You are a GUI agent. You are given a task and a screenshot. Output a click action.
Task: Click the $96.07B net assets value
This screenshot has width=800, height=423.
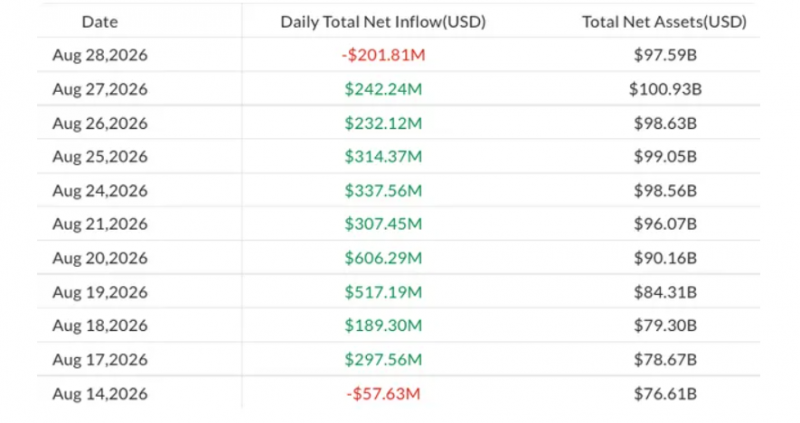pos(665,224)
